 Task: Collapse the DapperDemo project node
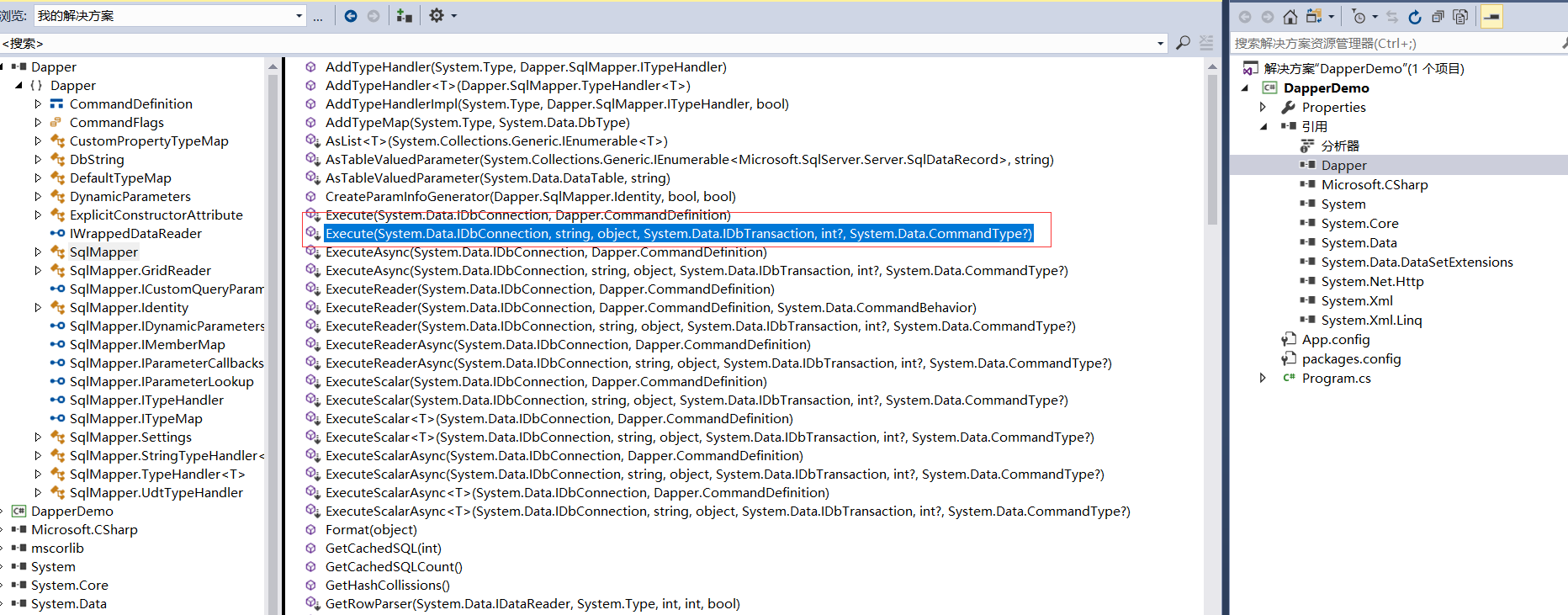coord(1245,87)
